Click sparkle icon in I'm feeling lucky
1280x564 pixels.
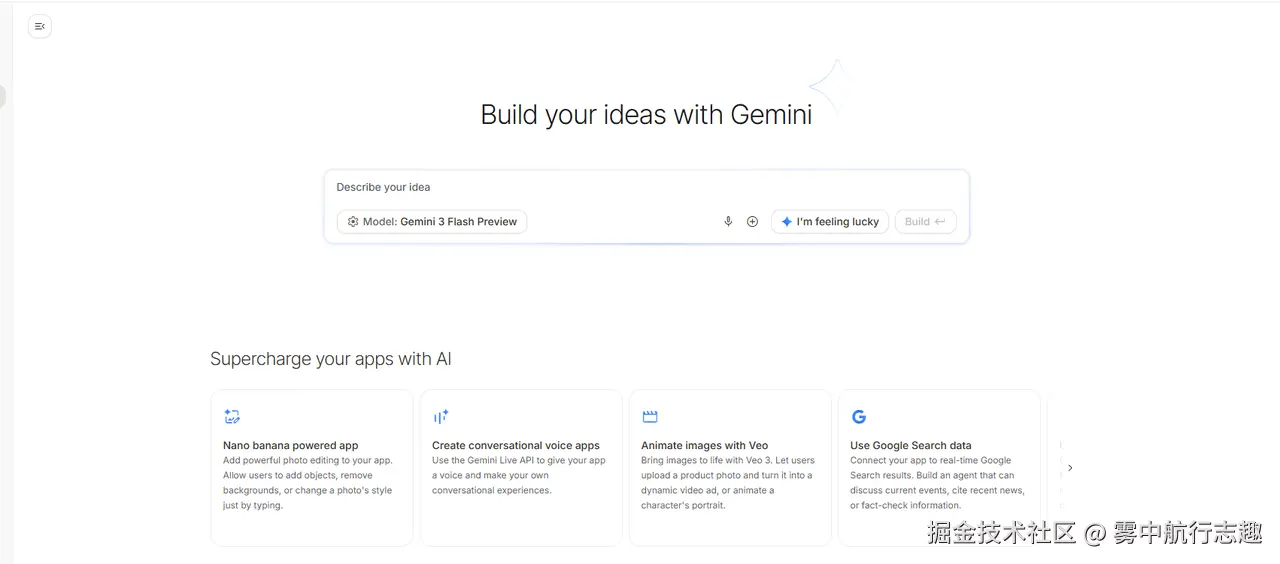786,222
